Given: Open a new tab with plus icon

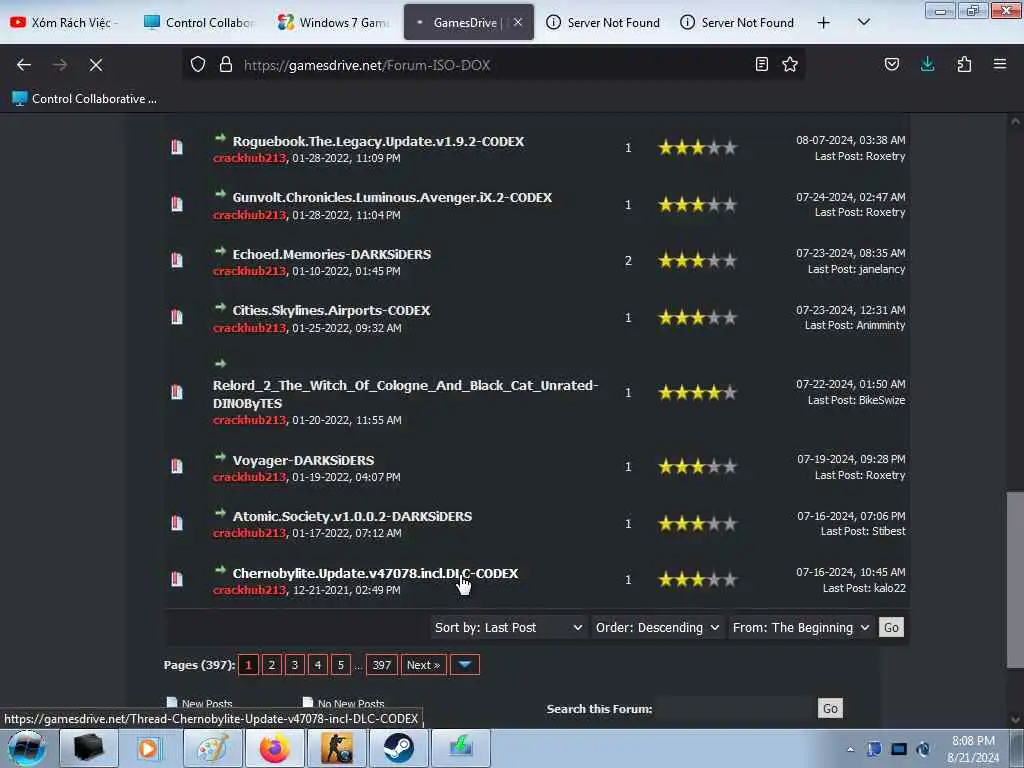Looking at the screenshot, I should click(824, 23).
